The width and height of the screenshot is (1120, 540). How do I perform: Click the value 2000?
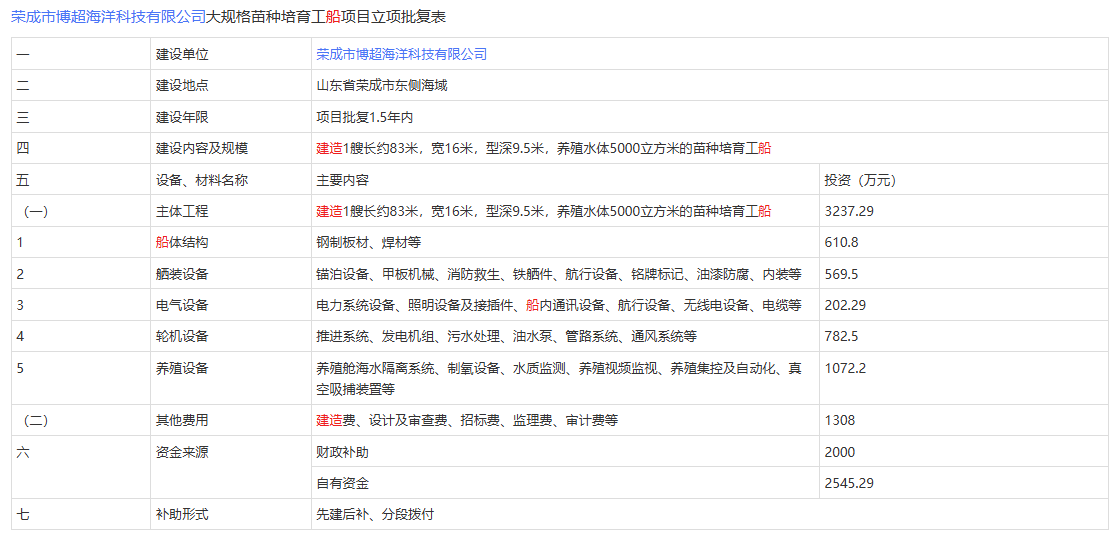point(839,452)
